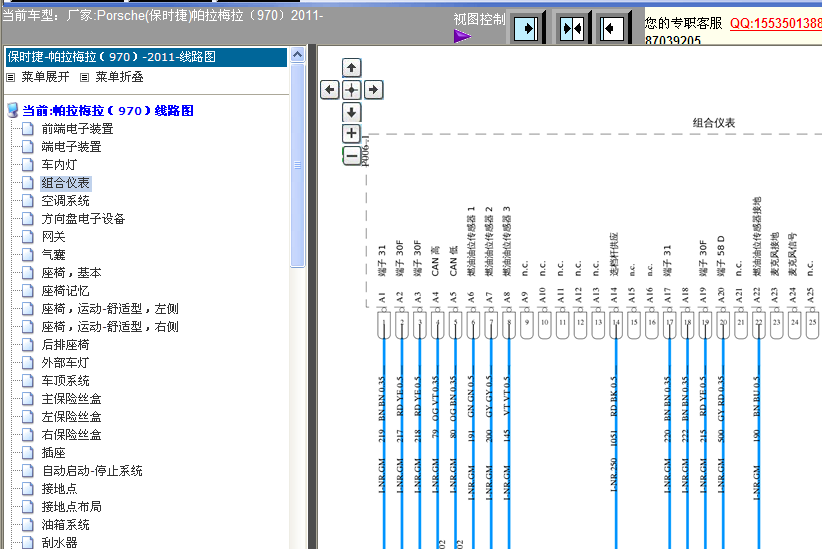Click the document icon beside 座椅记忆
The image size is (822, 549).
point(28,291)
